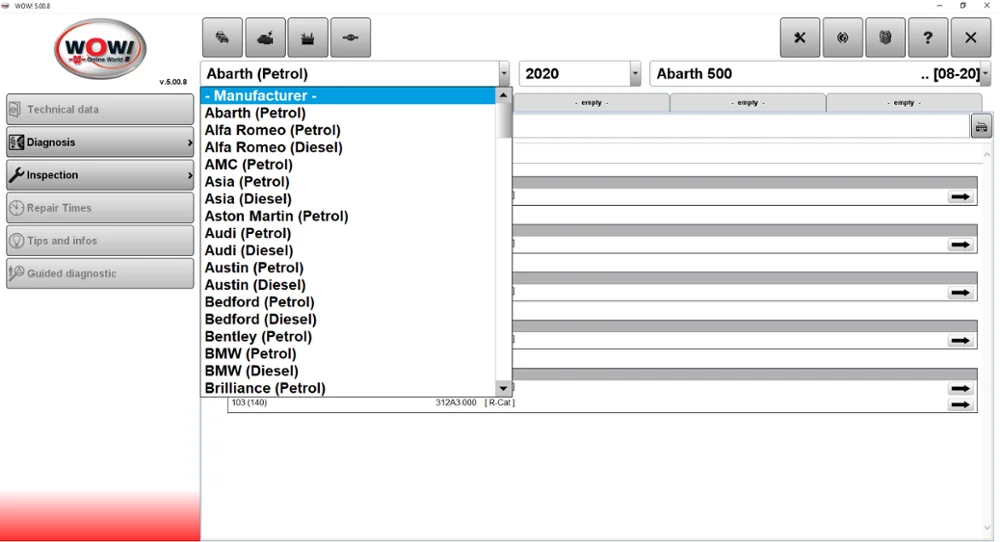
Task: Select Asia (Petrol)
Action: pos(348,182)
